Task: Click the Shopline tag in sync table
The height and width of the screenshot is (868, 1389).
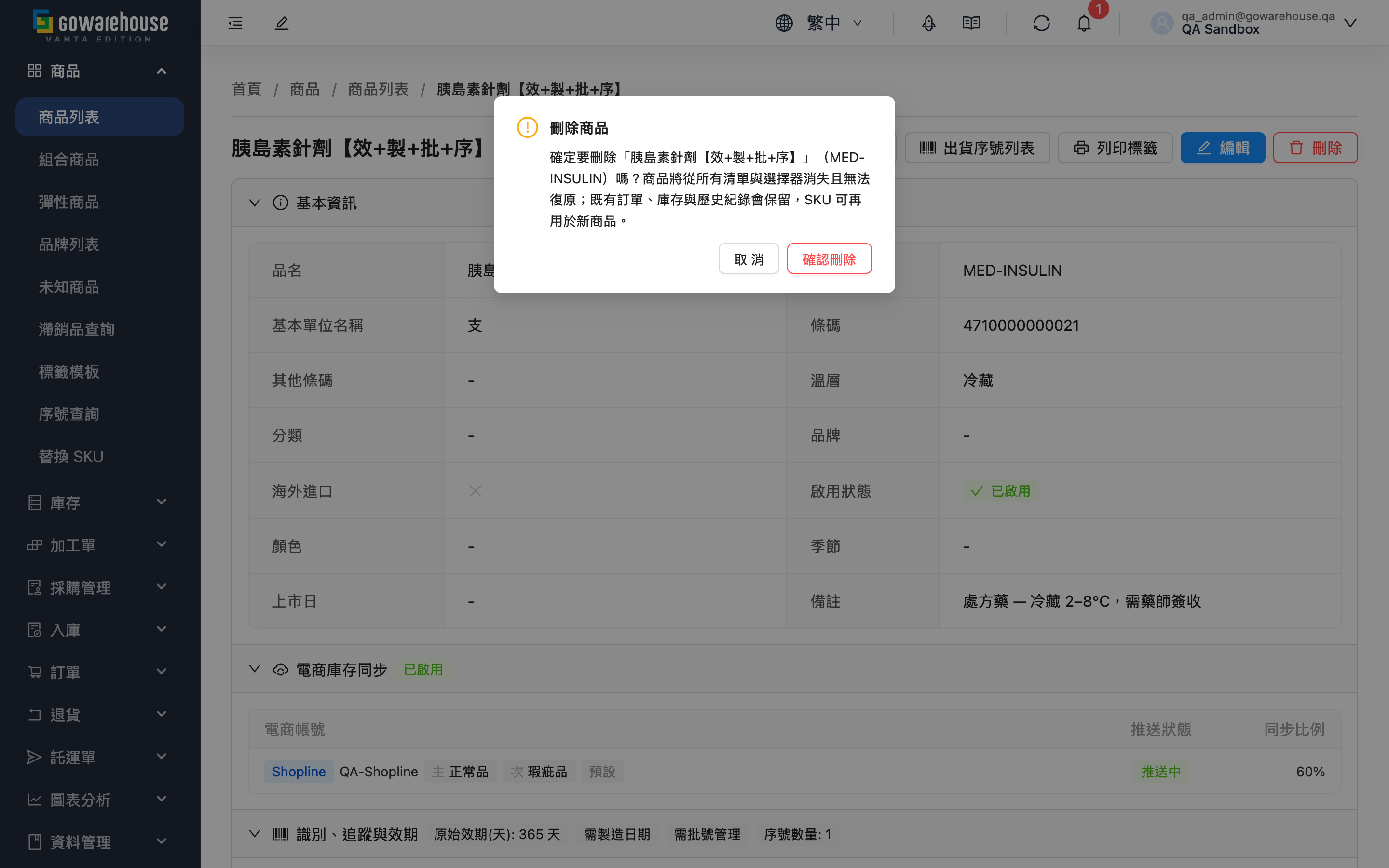Action: point(299,772)
